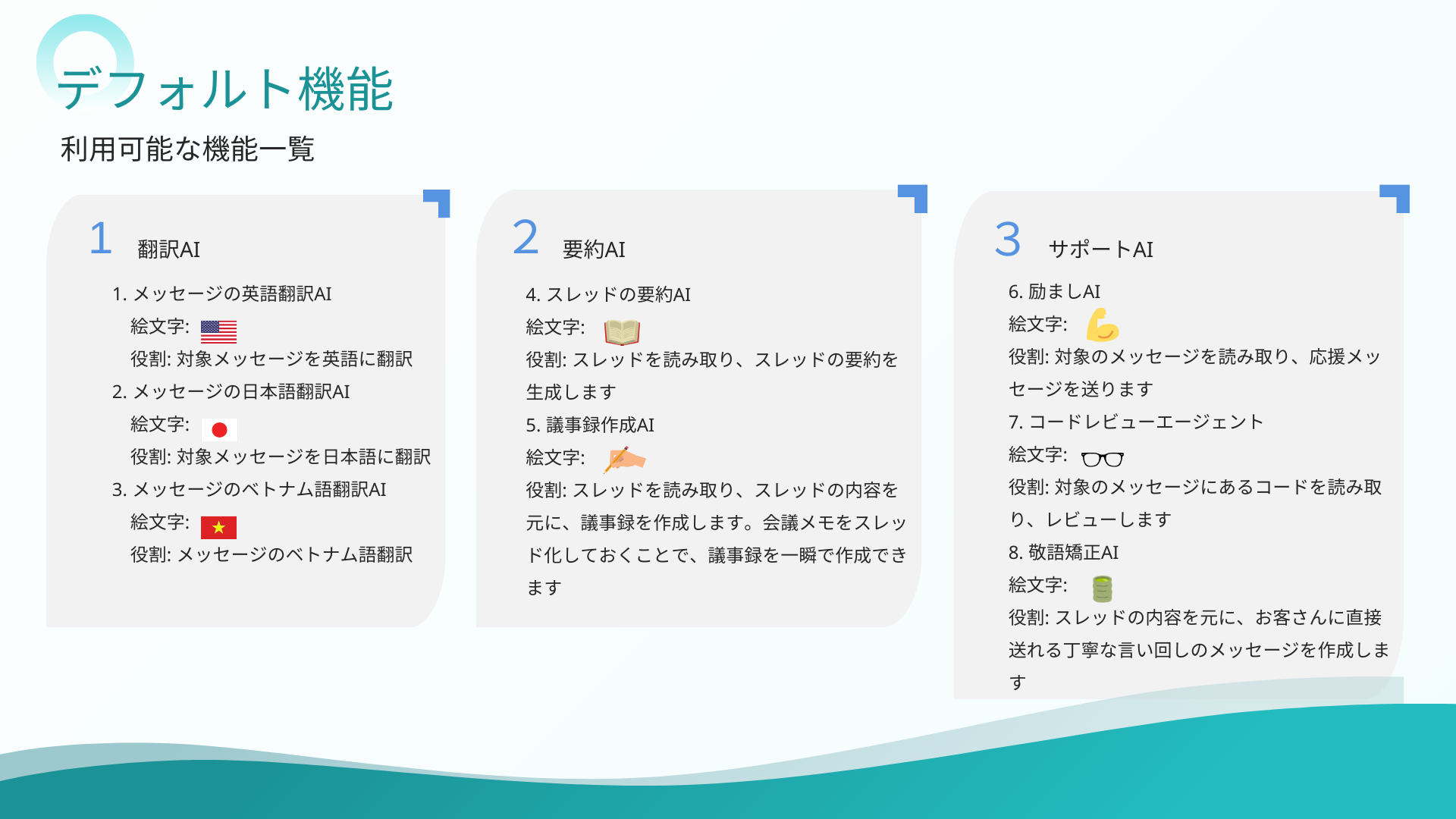Click item 7. コードレビューエージェント
Image resolution: width=1456 pixels, height=819 pixels.
click(1136, 422)
